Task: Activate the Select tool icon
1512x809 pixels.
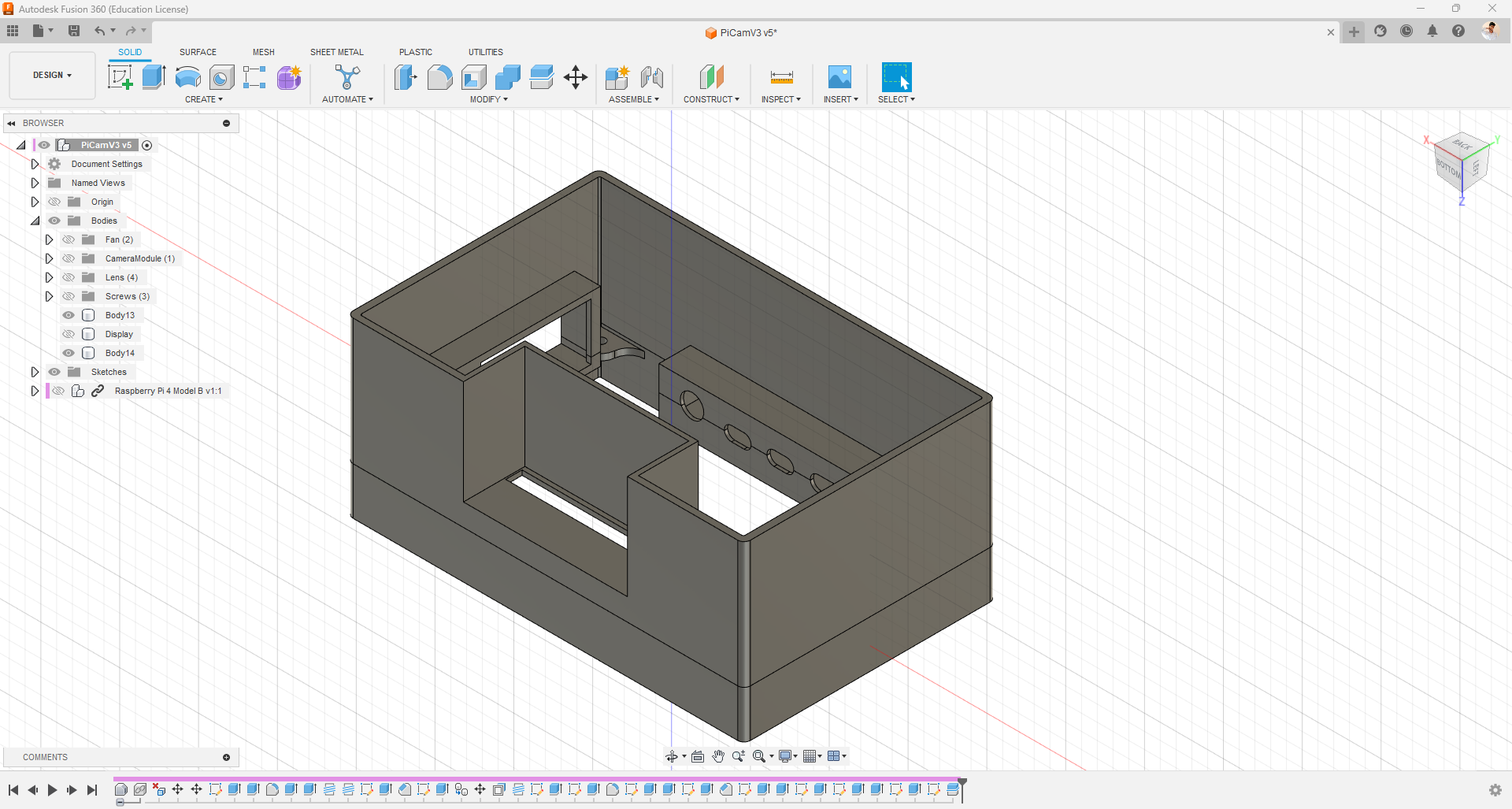Action: coord(896,77)
